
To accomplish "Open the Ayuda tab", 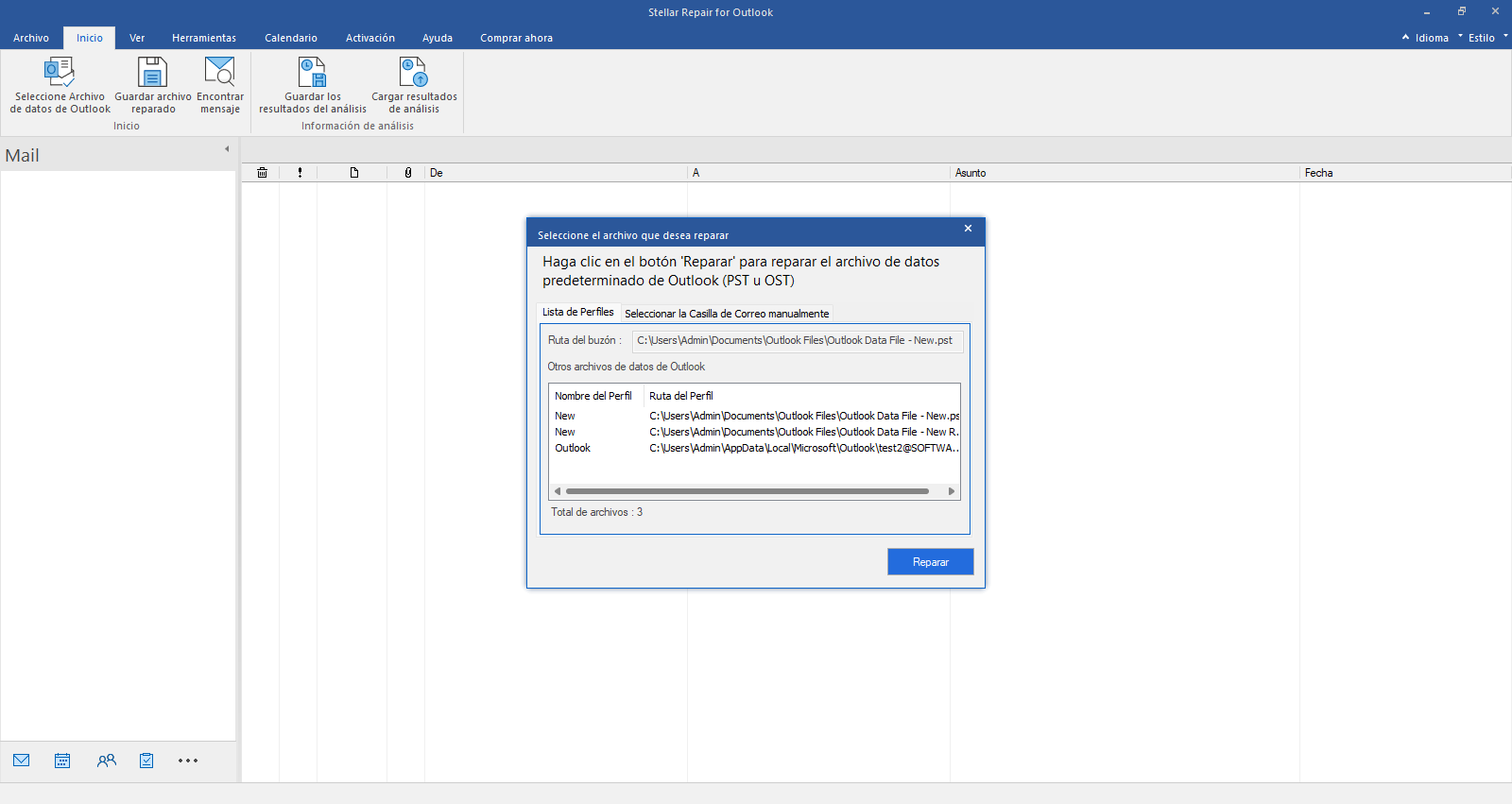I will (438, 38).
